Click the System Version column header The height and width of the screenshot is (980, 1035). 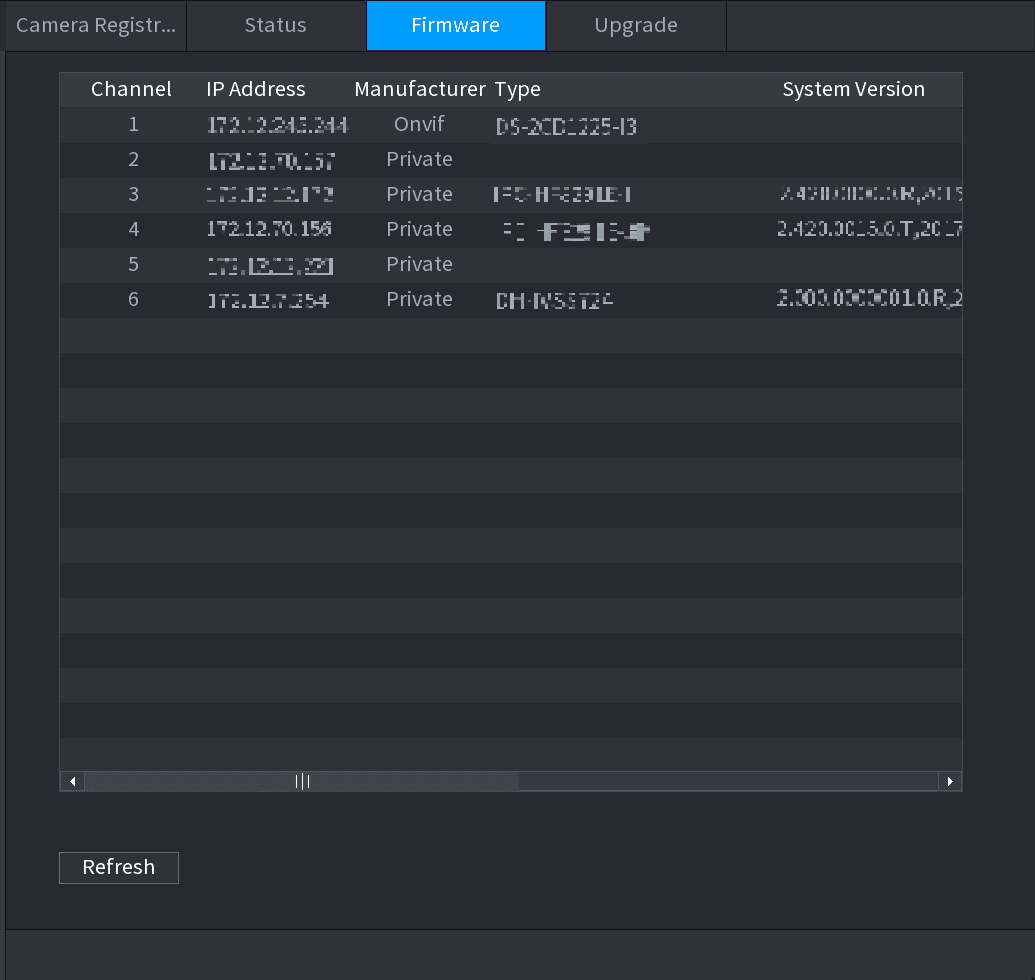853,89
